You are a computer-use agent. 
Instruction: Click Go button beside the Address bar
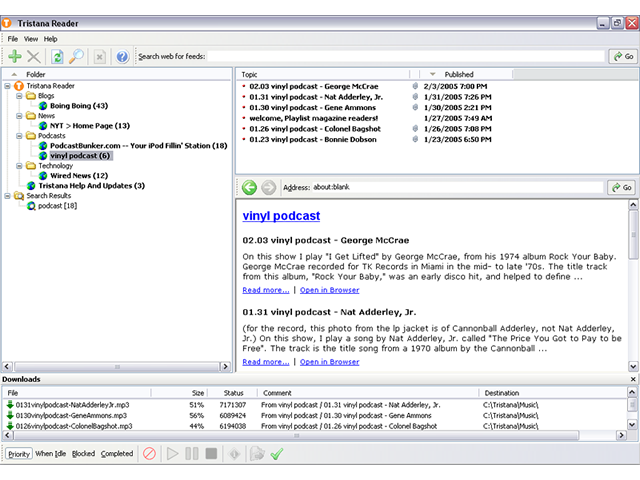click(x=622, y=187)
